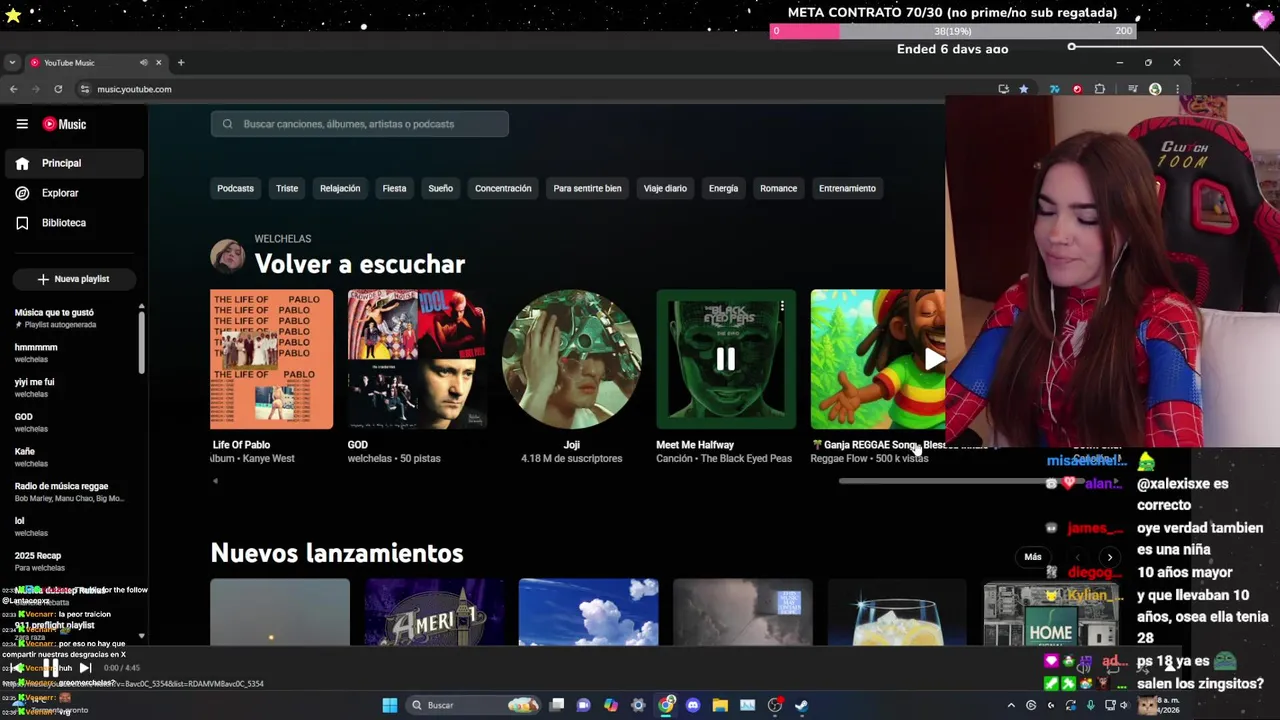The height and width of the screenshot is (720, 1280).
Task: Open the YouTube Music hamburger menu
Action: (22, 124)
